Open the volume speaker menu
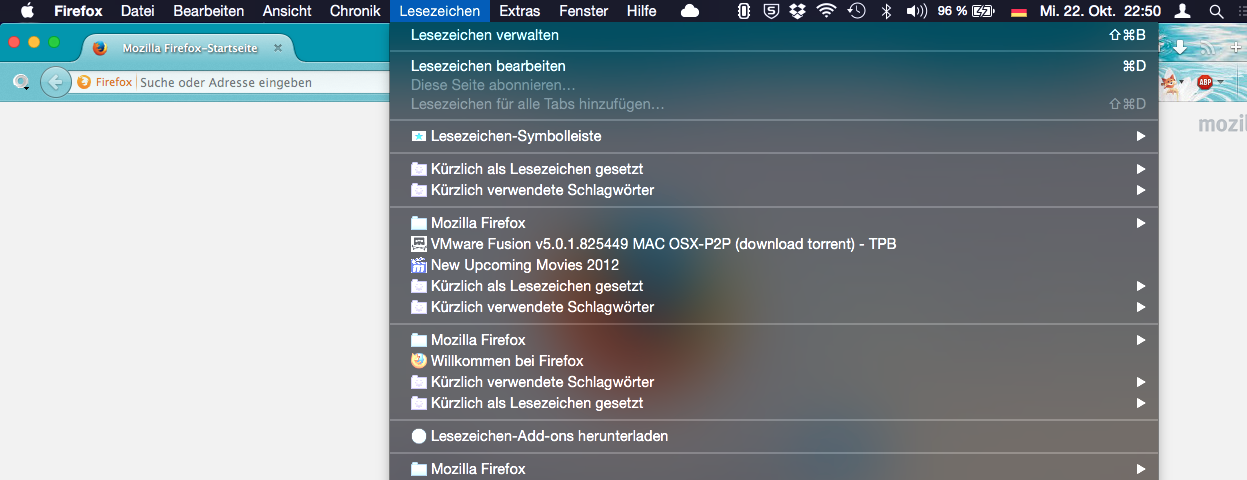The height and width of the screenshot is (480, 1247). coord(916,11)
